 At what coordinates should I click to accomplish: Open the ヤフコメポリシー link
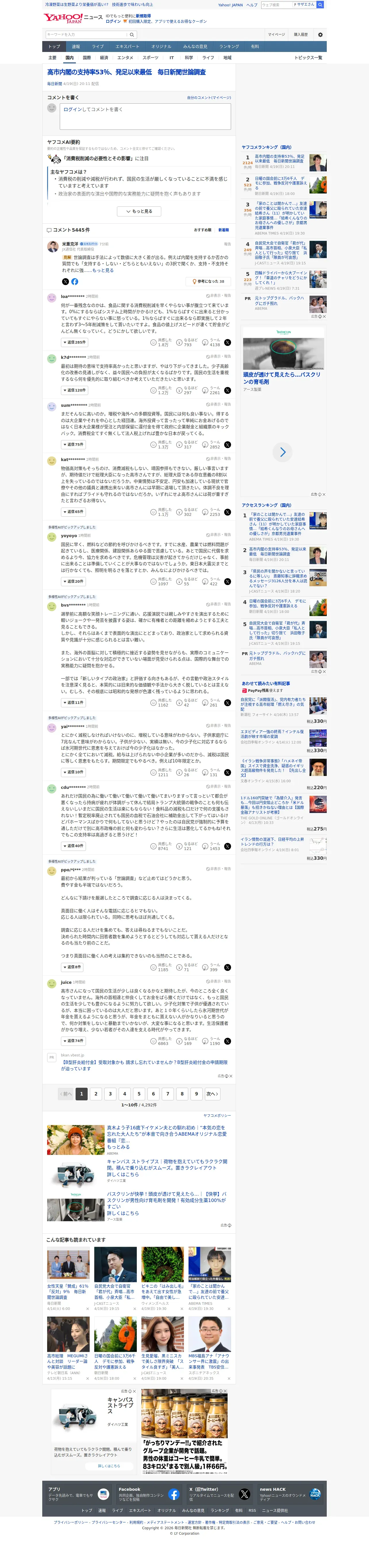pos(217,1116)
